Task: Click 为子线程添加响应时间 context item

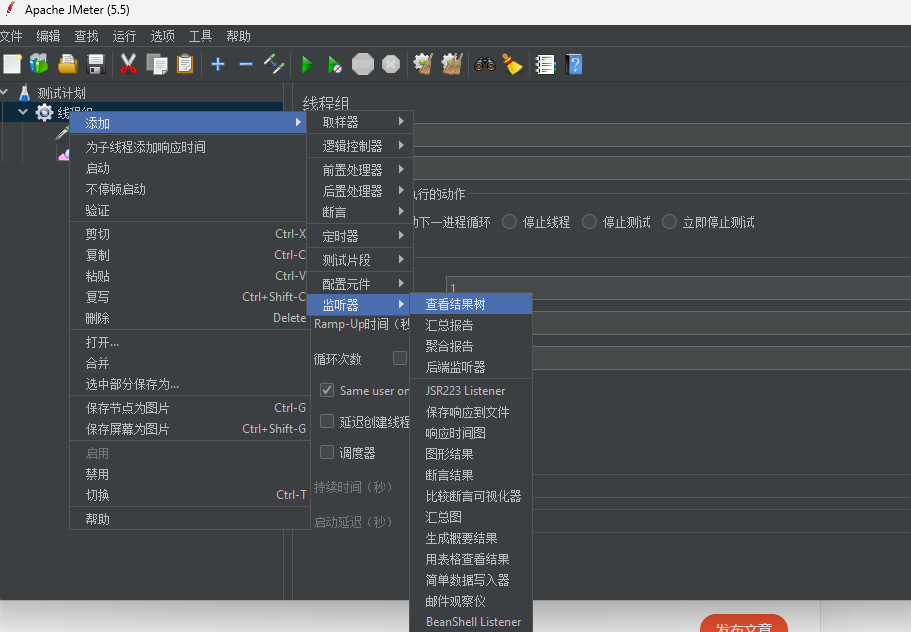Action: click(x=190, y=147)
